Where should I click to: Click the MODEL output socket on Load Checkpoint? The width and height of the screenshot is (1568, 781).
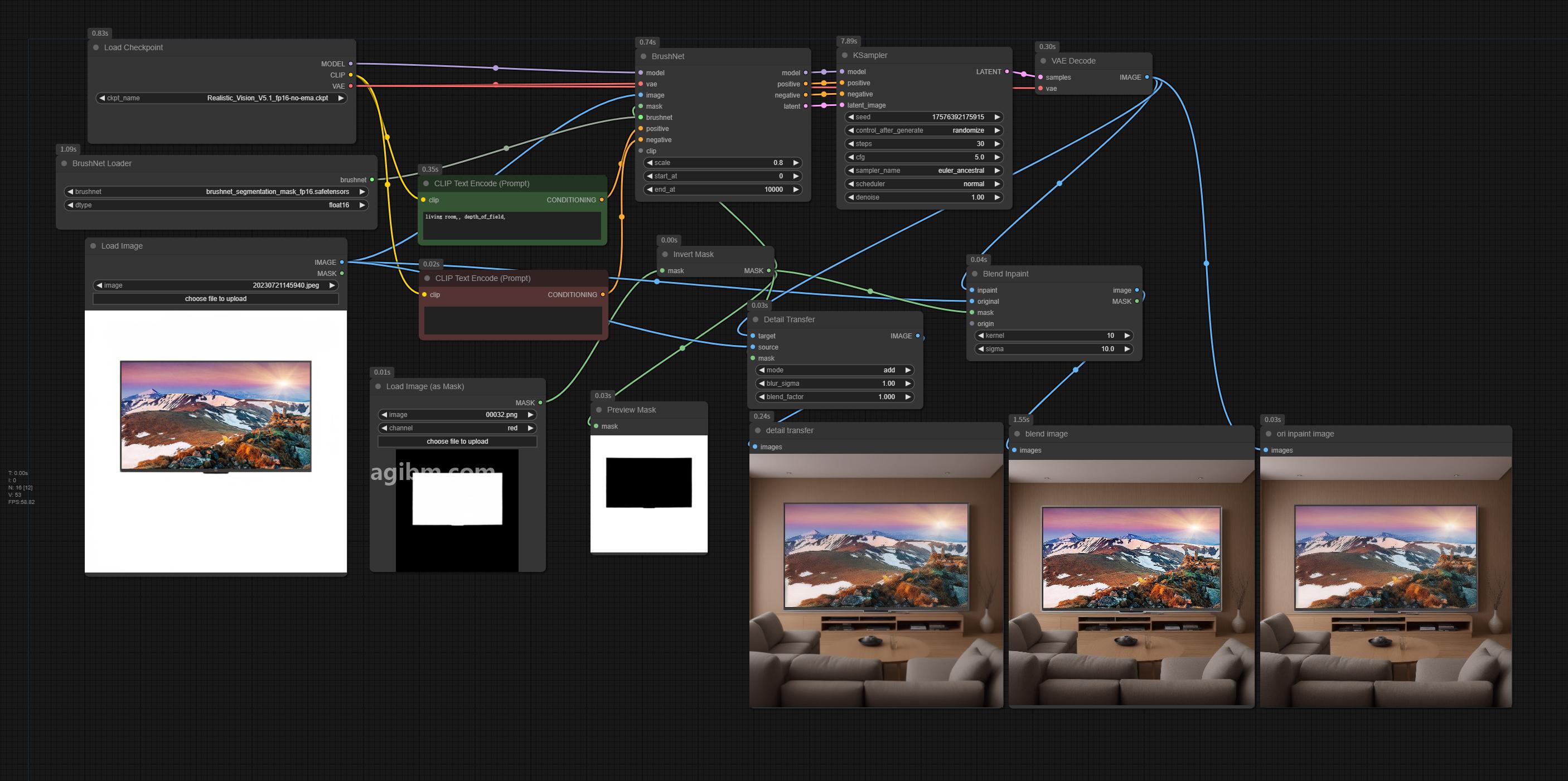point(351,64)
